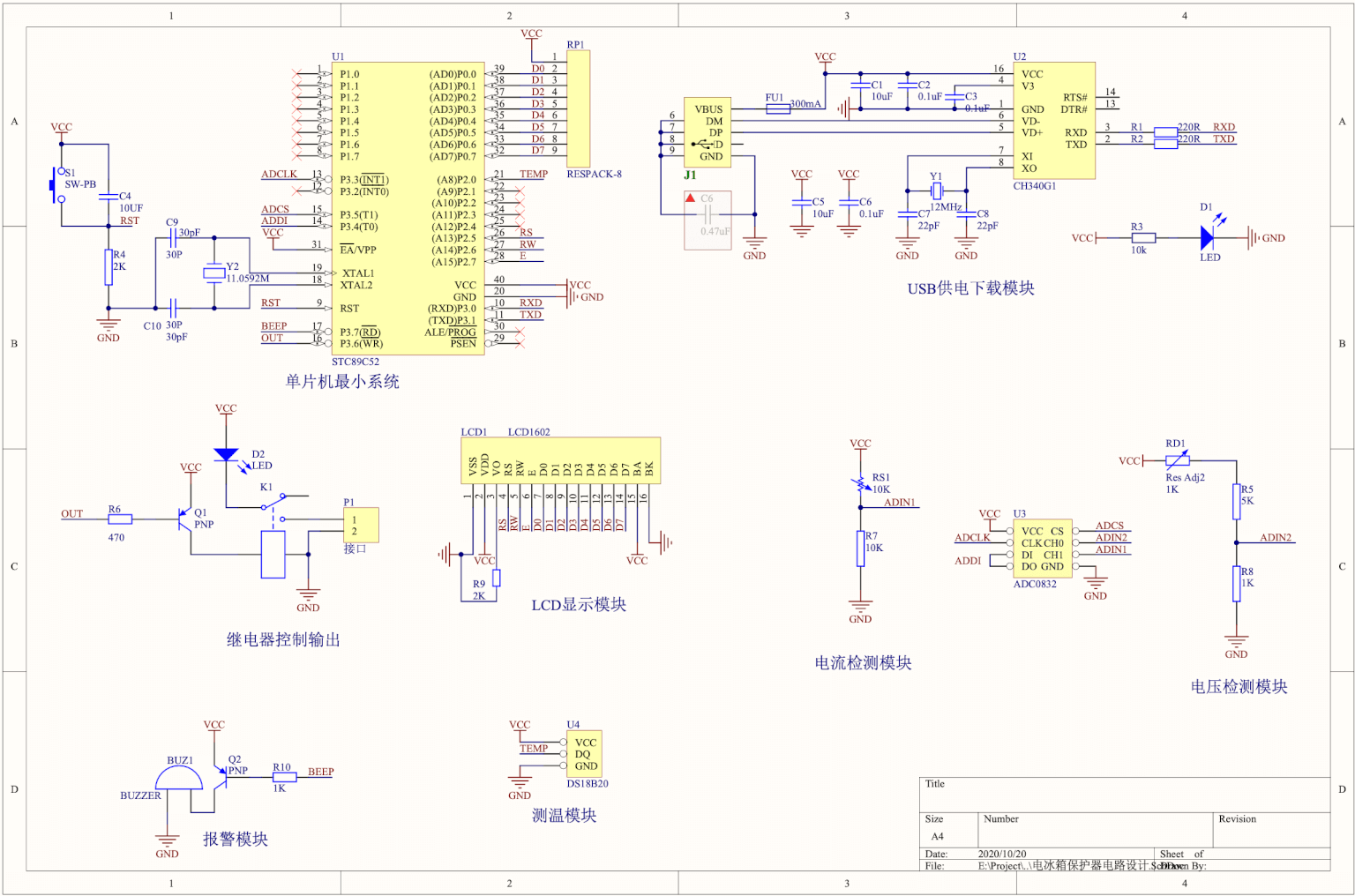
Task: Click the Y2 11.0592M crystal symbol
Action: point(213,273)
